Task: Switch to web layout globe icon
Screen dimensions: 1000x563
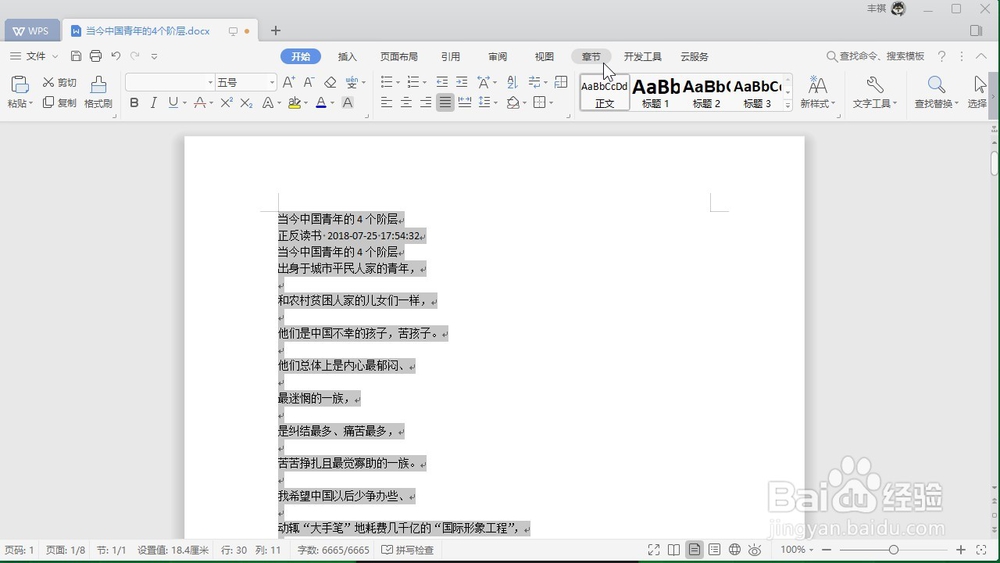Action: [x=735, y=550]
